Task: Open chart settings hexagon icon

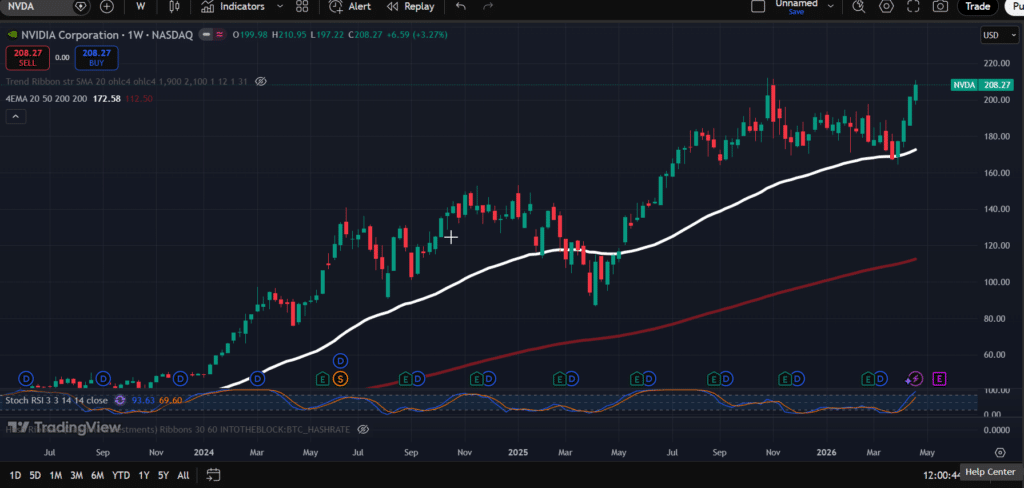Action: (886, 7)
